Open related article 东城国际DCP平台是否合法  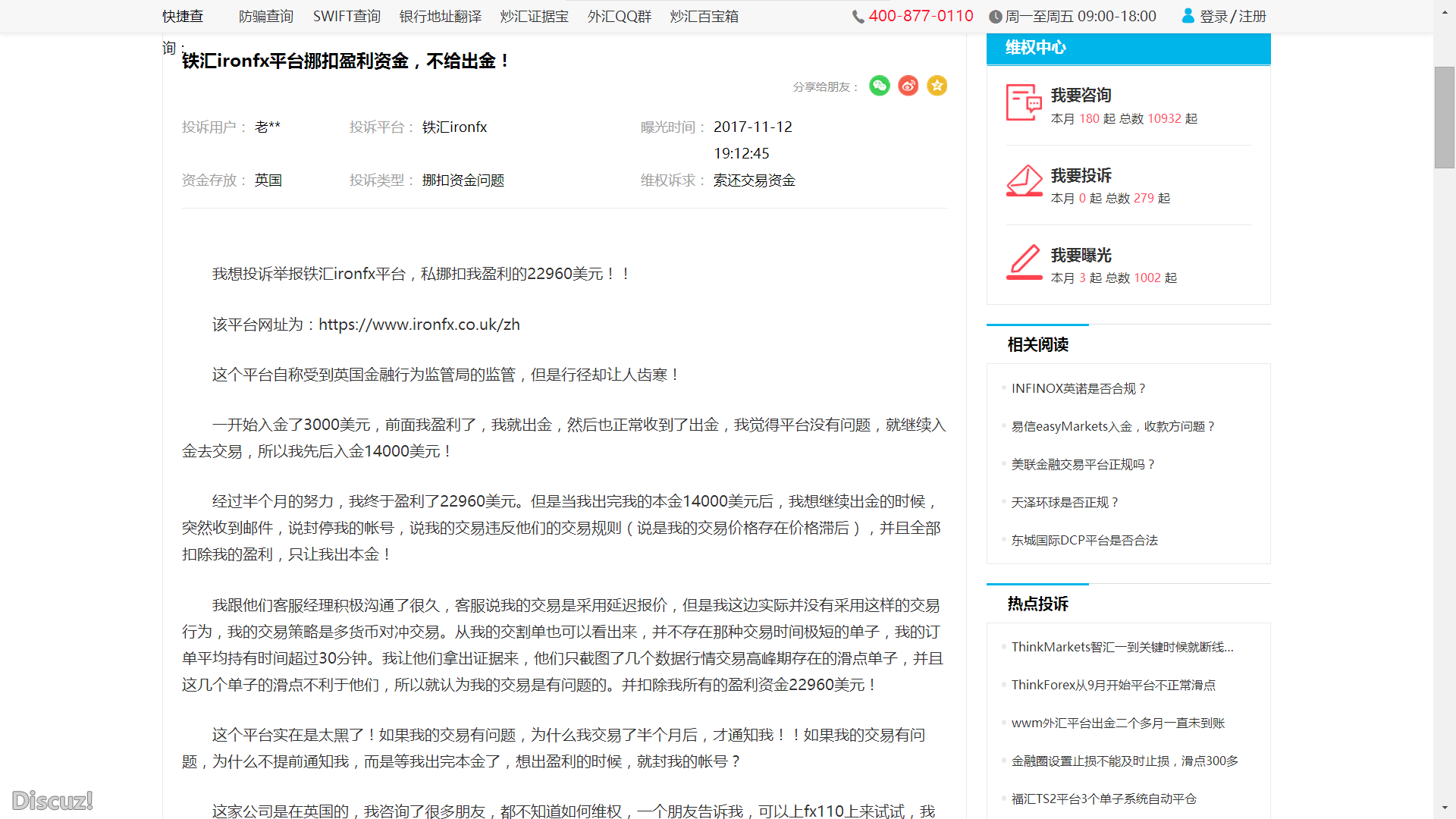coord(1084,540)
